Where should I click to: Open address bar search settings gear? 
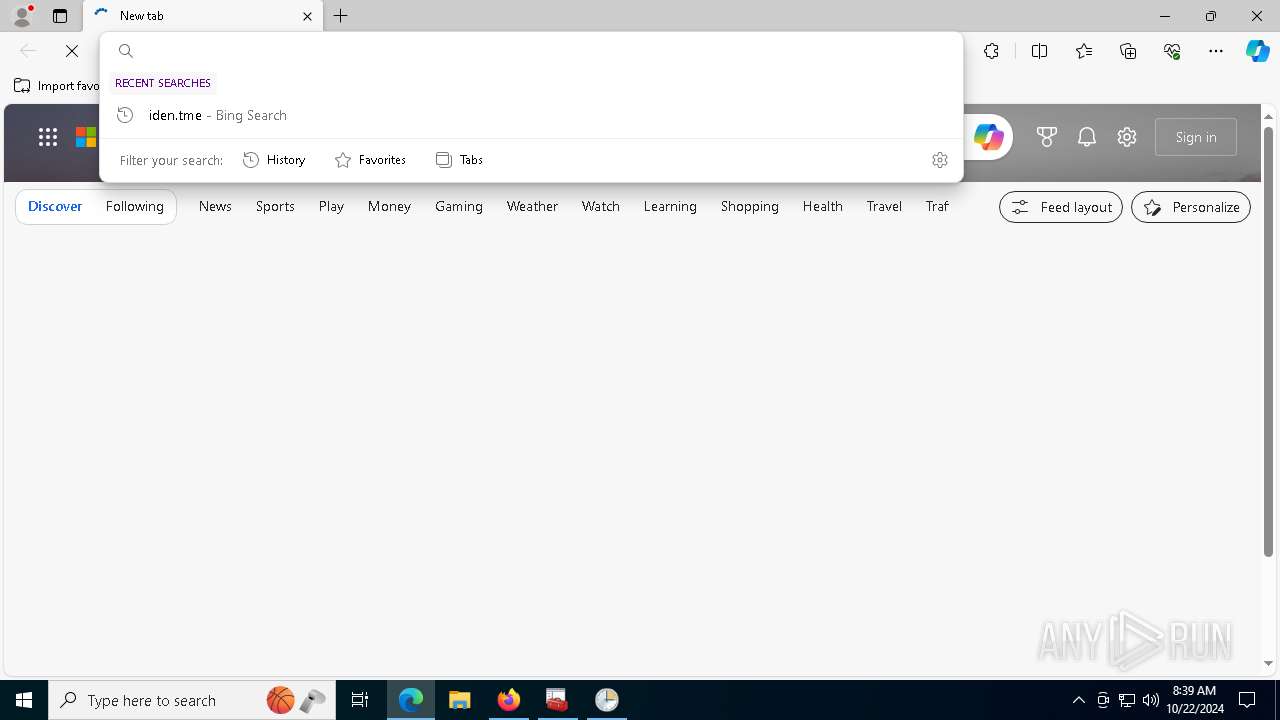[939, 160]
